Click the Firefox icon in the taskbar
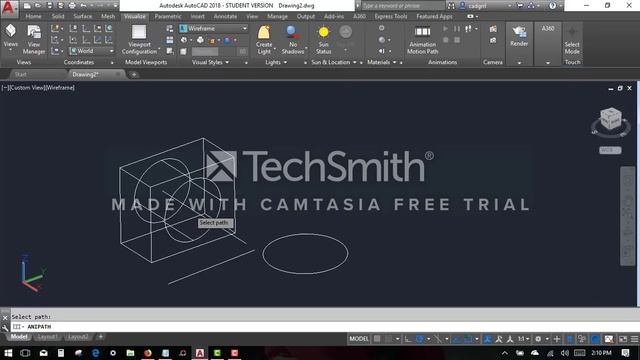Viewport: 640px width, 360px height. (148, 353)
